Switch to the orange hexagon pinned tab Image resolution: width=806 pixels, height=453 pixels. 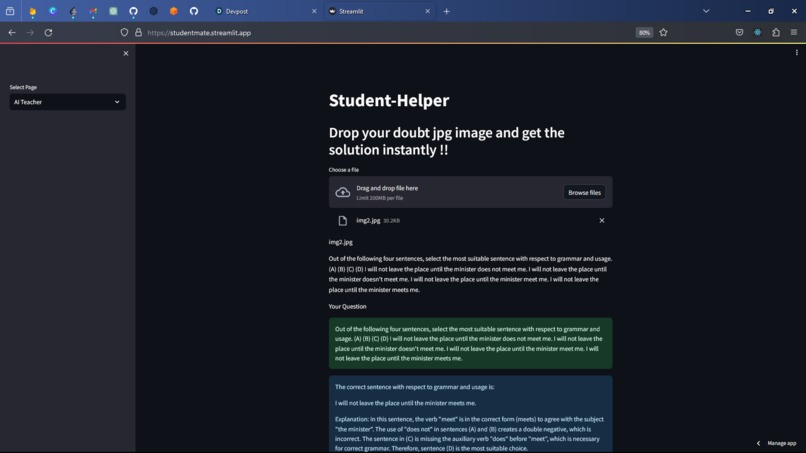174,11
